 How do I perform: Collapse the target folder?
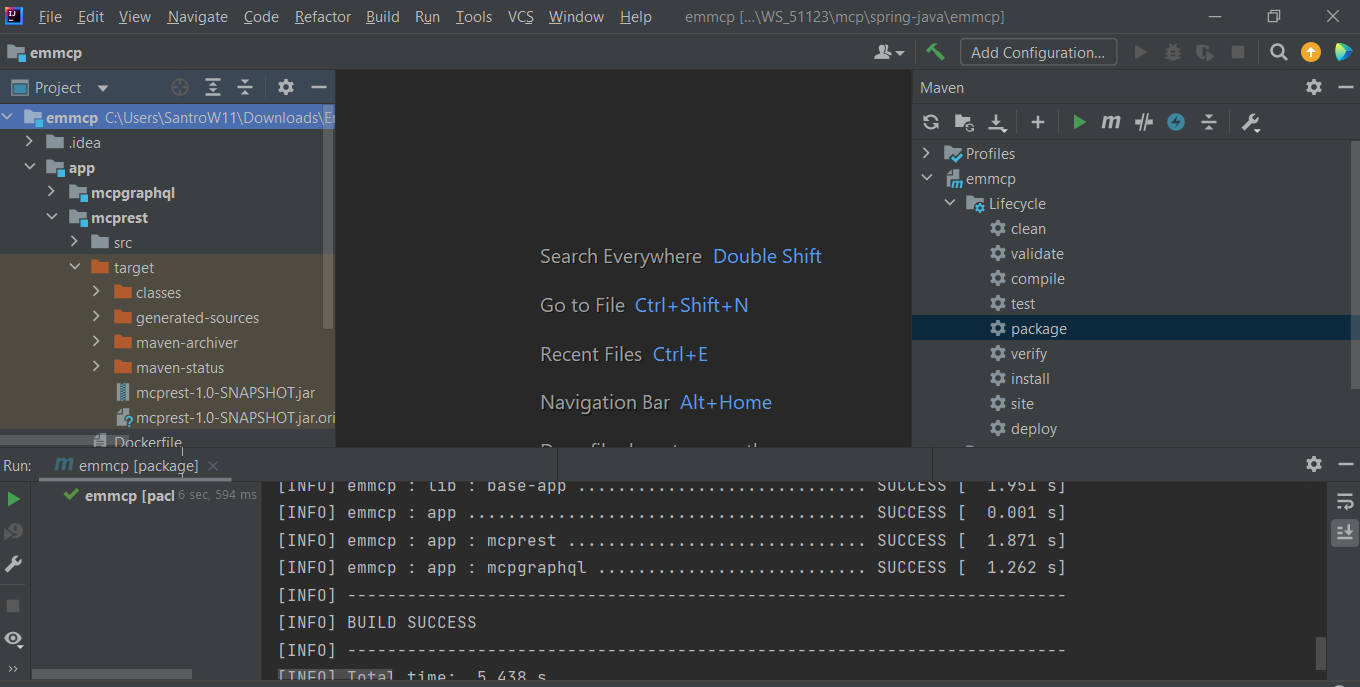coord(74,267)
